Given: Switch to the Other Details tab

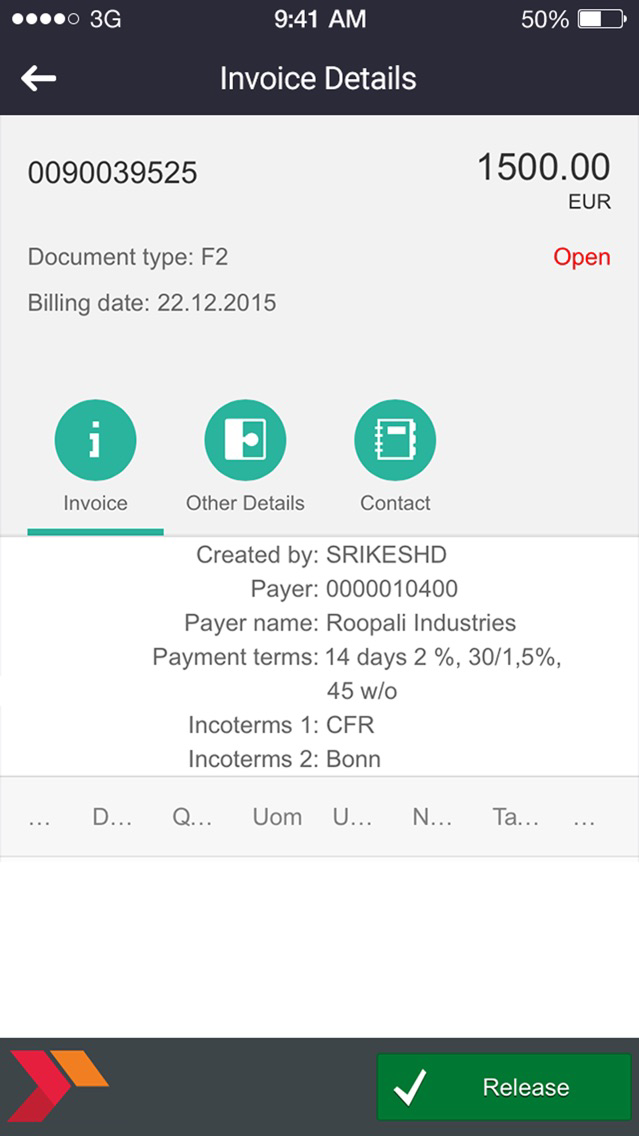Looking at the screenshot, I should pyautogui.click(x=245, y=503).
